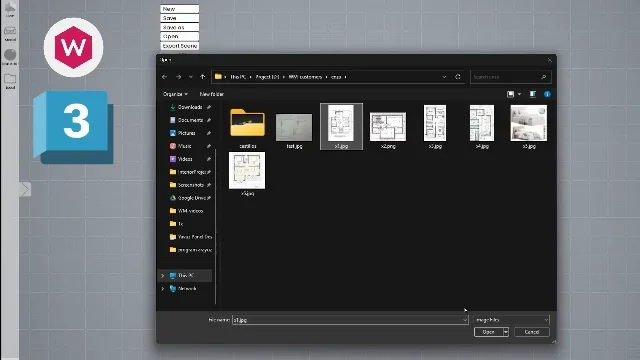This screenshot has width=640, height=360.
Task: Click the Open button in dialog
Action: click(489, 332)
